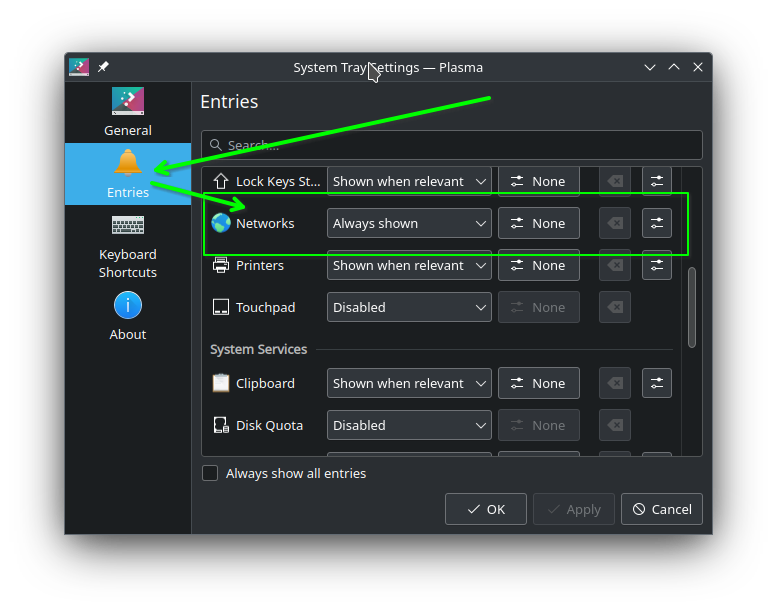Clear shortcut for Printers entry
This screenshot has width=777, height=611.
point(615,266)
